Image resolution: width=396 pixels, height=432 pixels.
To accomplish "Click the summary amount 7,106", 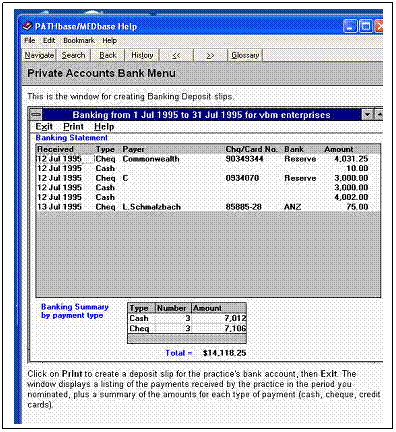I will click(235, 329).
